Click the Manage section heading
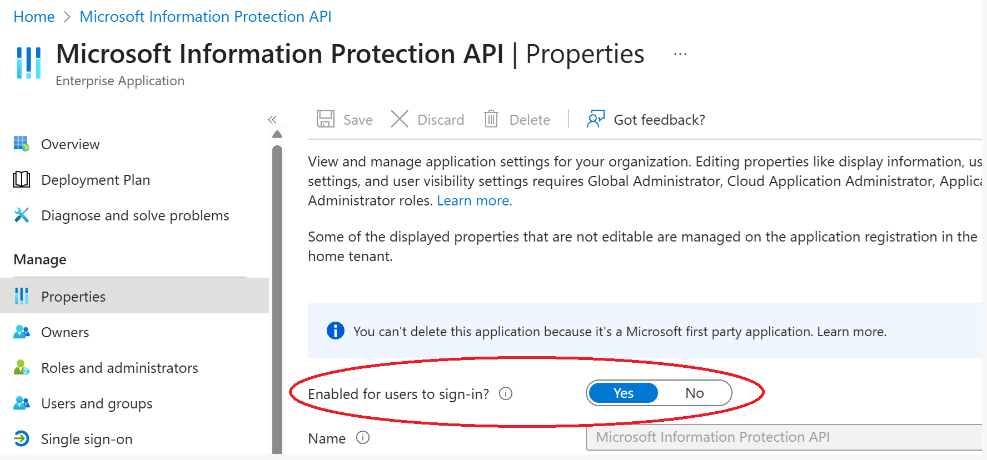The height and width of the screenshot is (460, 987). 40,259
